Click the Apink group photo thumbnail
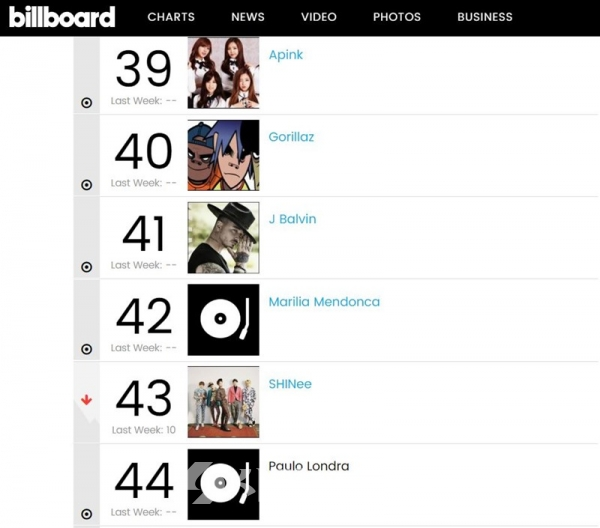The height and width of the screenshot is (528, 600). click(223, 73)
